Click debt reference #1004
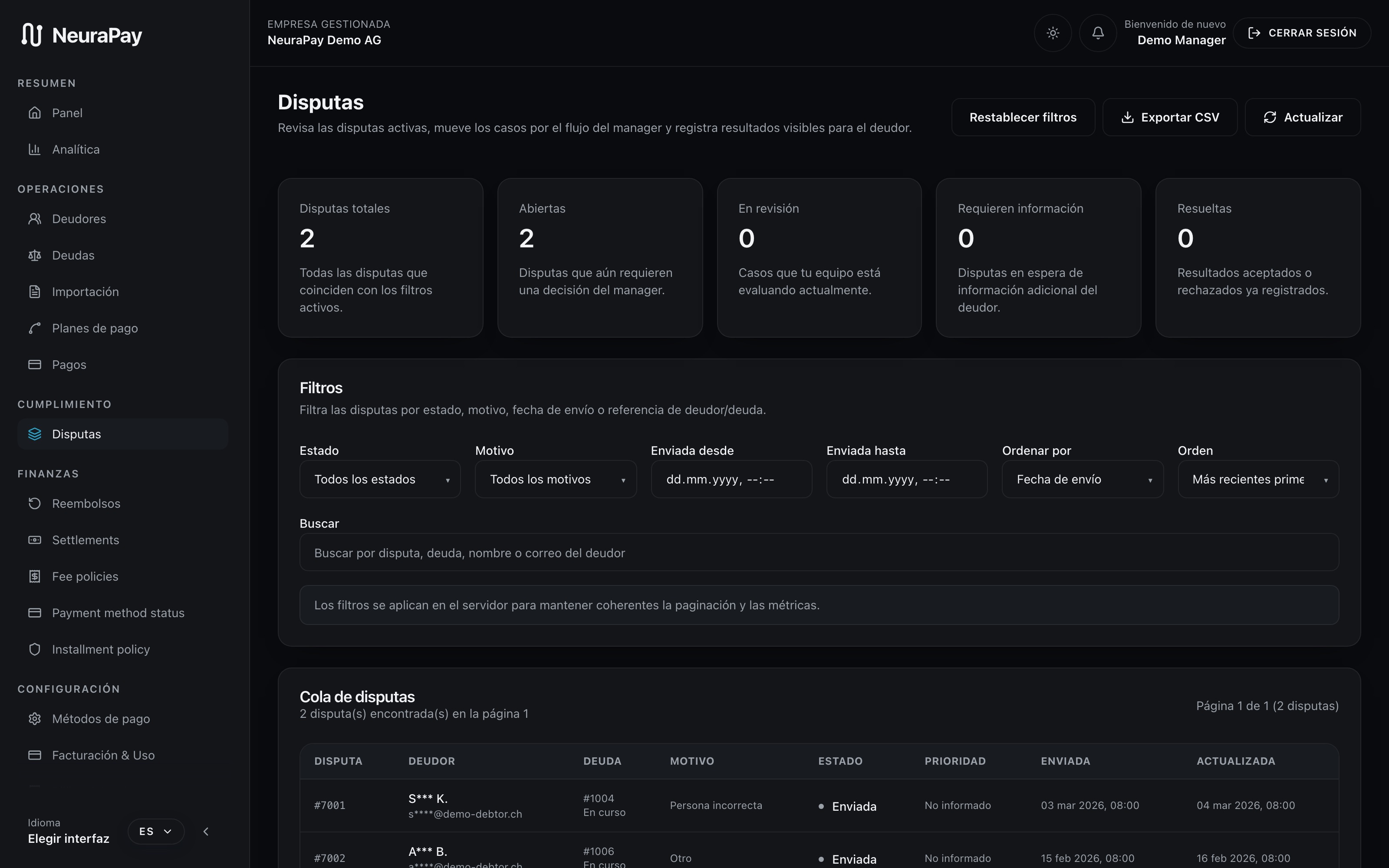 (598, 799)
